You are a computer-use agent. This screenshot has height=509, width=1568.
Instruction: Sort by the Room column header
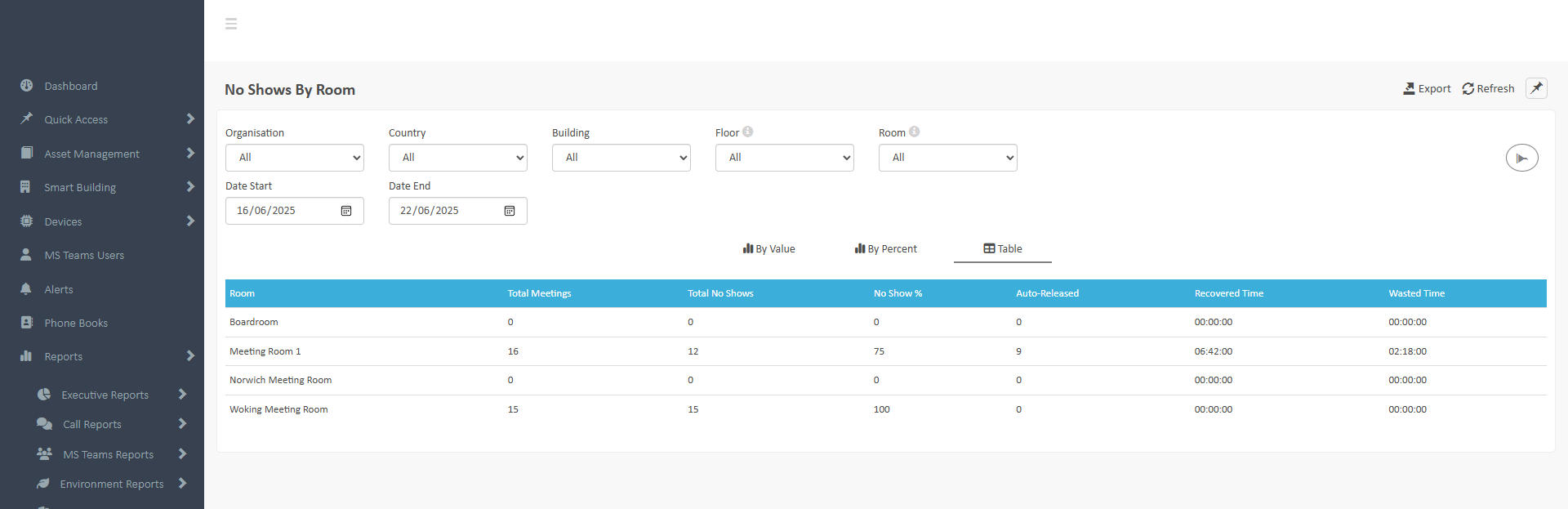(243, 293)
